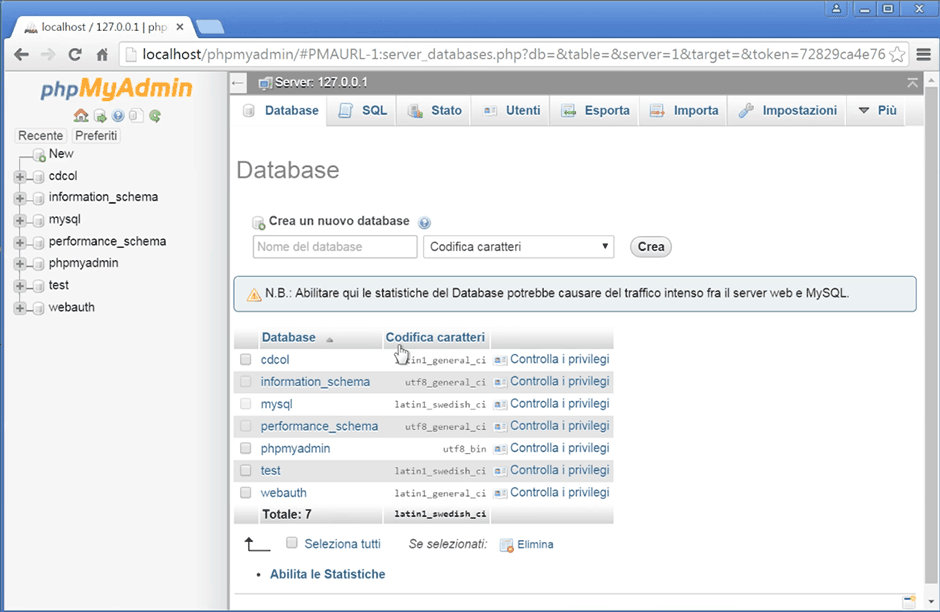Click the green reload navigation panel icon
This screenshot has width=940, height=612.
(x=155, y=116)
